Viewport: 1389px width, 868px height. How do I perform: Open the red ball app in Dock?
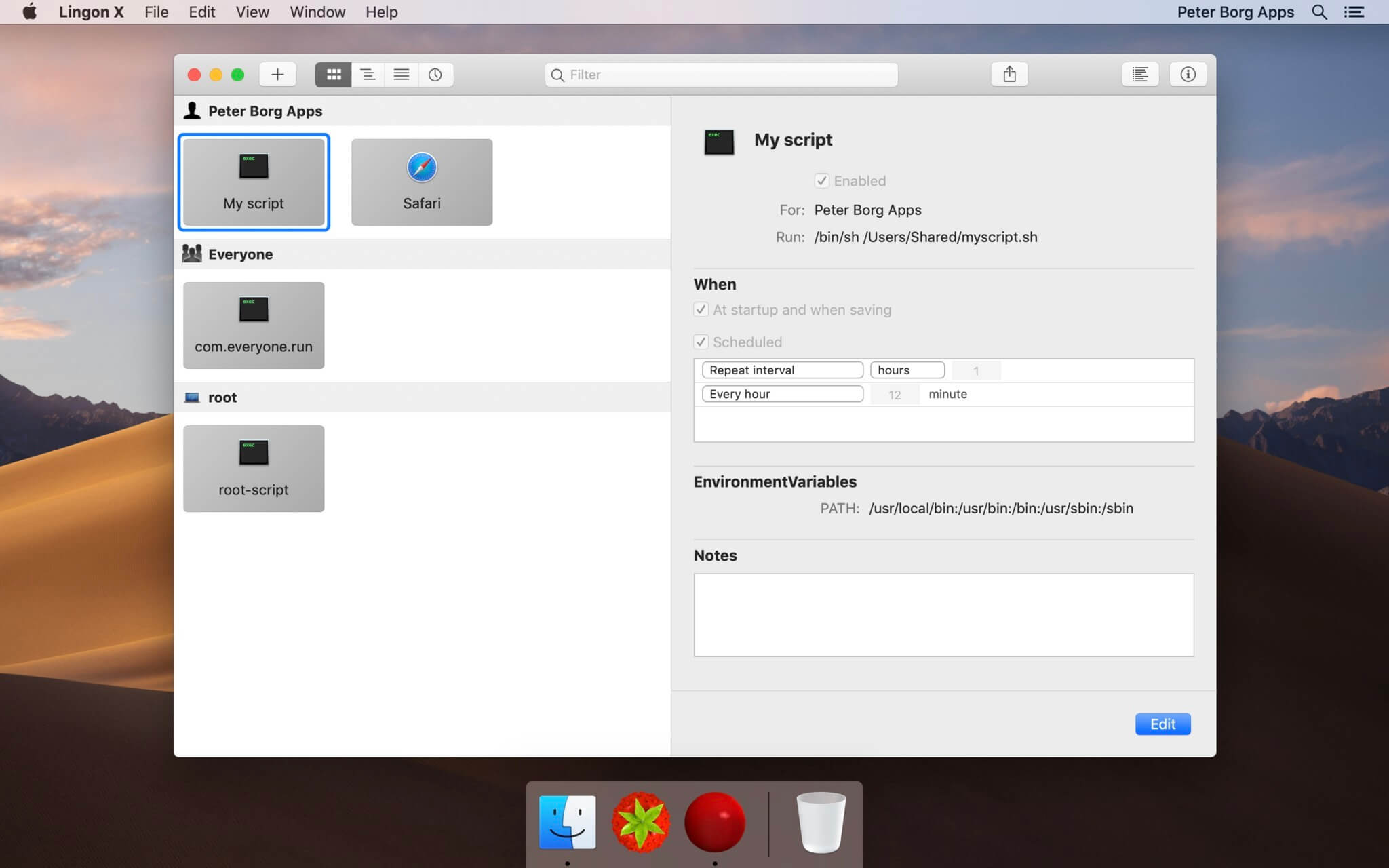click(715, 822)
